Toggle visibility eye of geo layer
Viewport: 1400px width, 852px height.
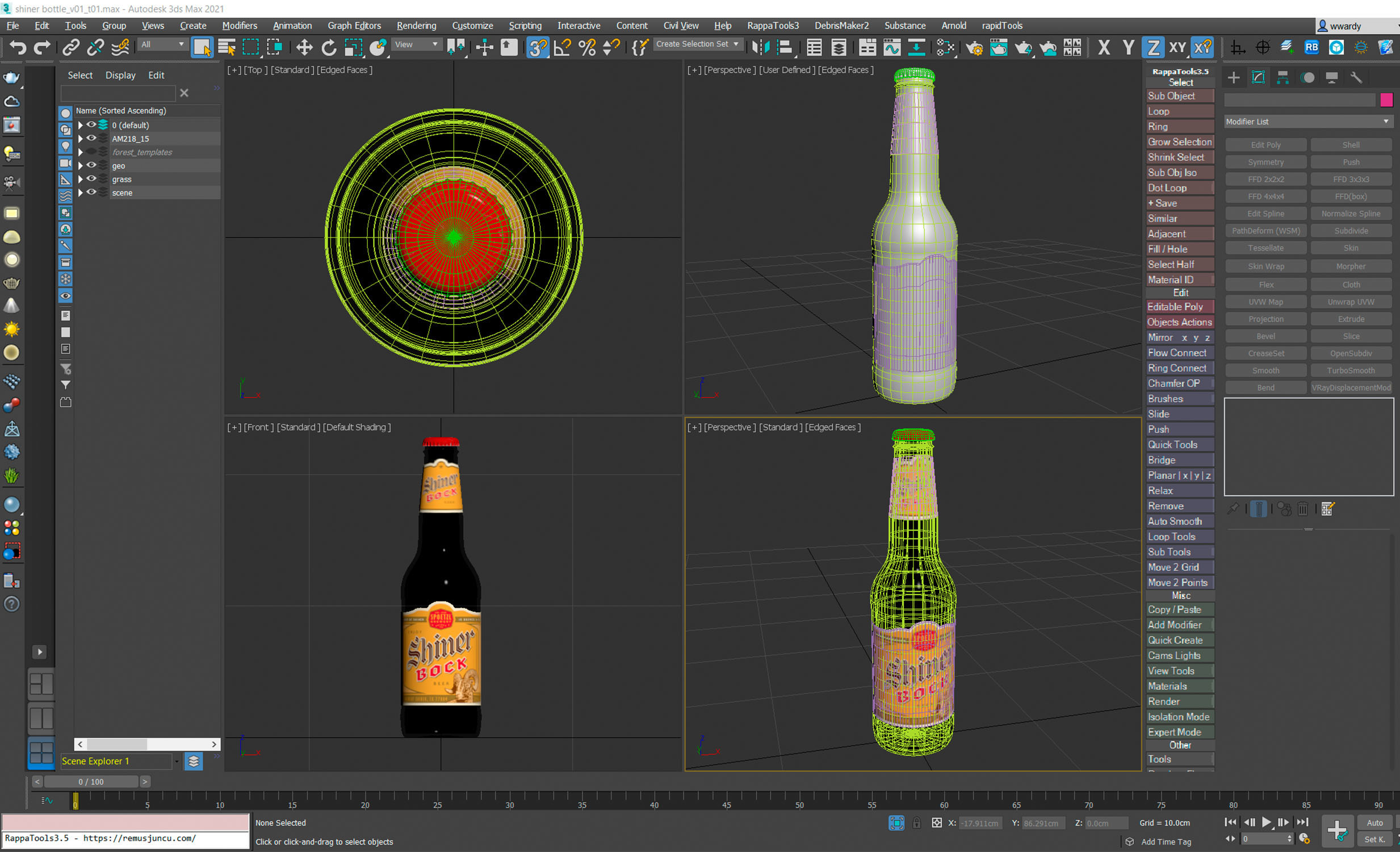point(91,165)
